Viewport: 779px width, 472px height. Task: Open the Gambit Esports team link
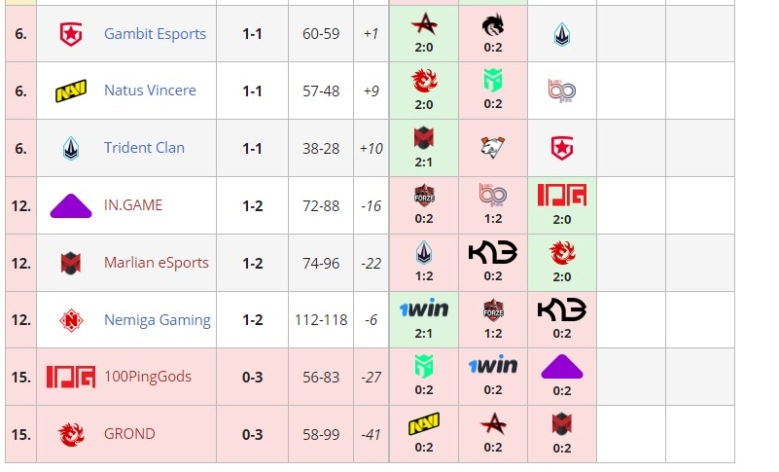(155, 34)
